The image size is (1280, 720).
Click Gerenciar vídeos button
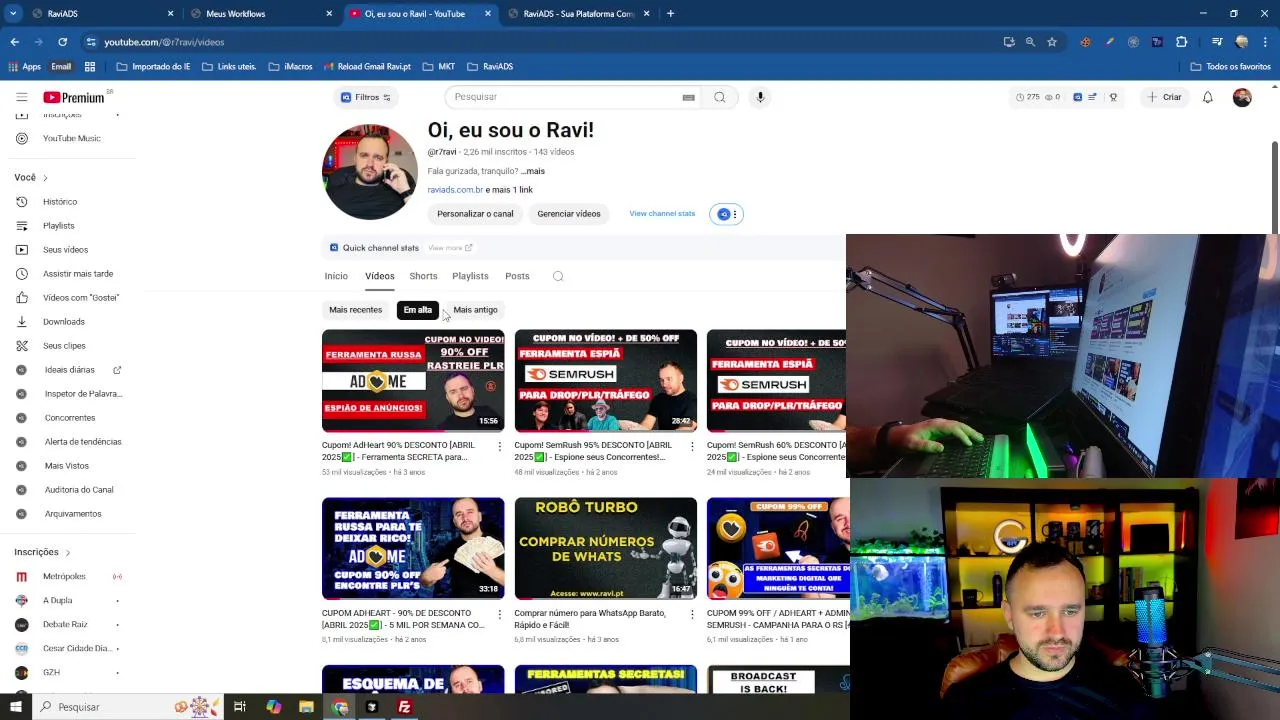click(x=569, y=214)
